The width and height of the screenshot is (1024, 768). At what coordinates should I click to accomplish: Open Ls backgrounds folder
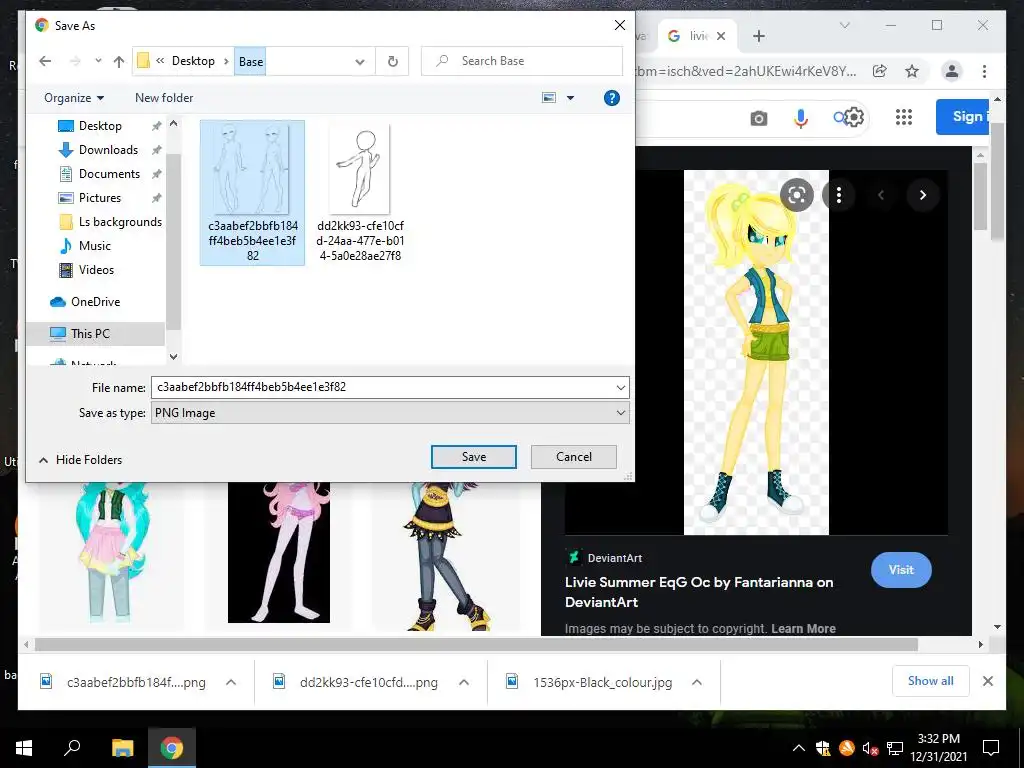tap(120, 222)
